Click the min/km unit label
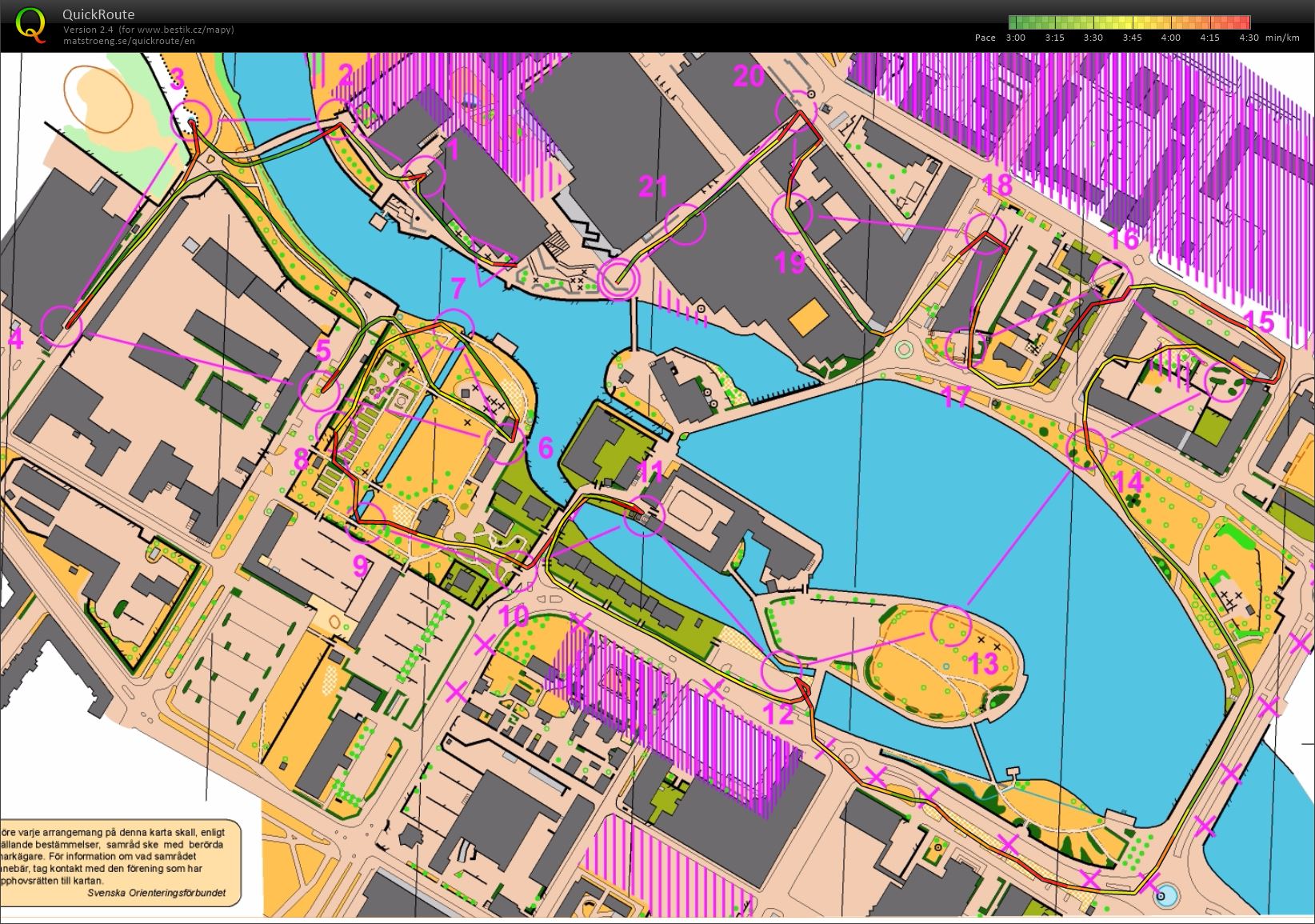Screen dimensions: 1315x924 (1282, 38)
